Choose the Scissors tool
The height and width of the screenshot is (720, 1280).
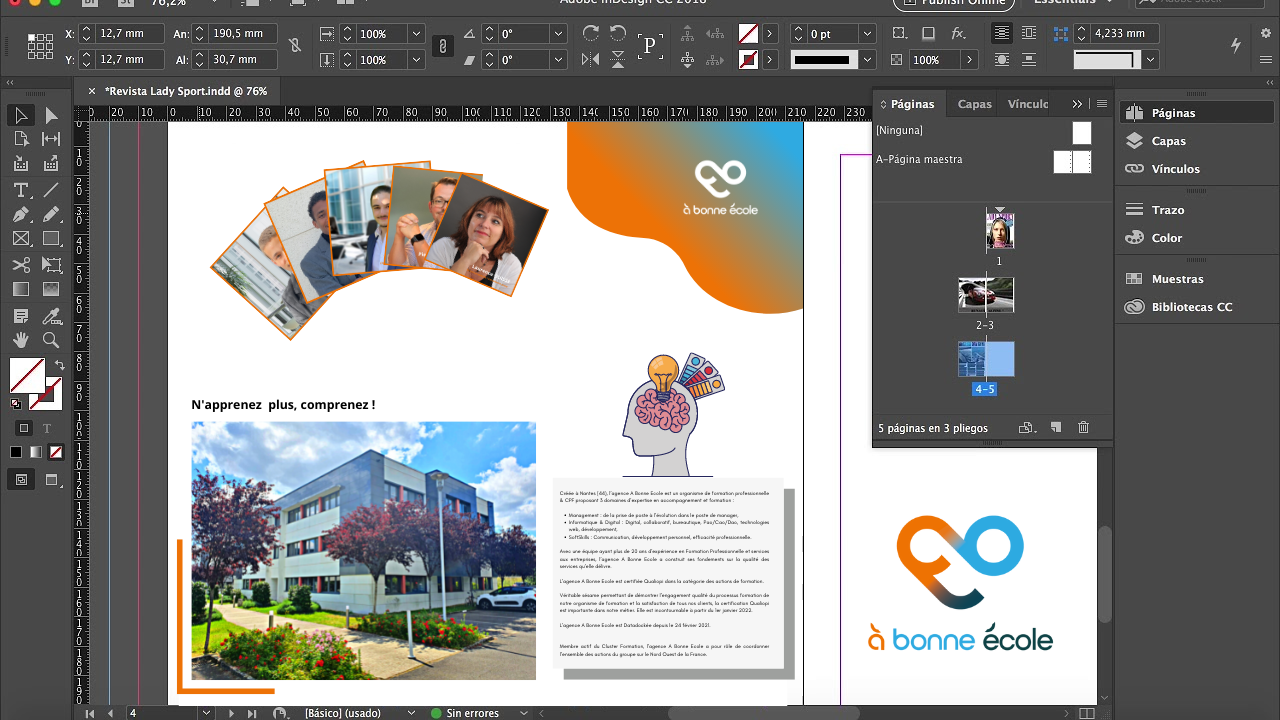tap(21, 265)
